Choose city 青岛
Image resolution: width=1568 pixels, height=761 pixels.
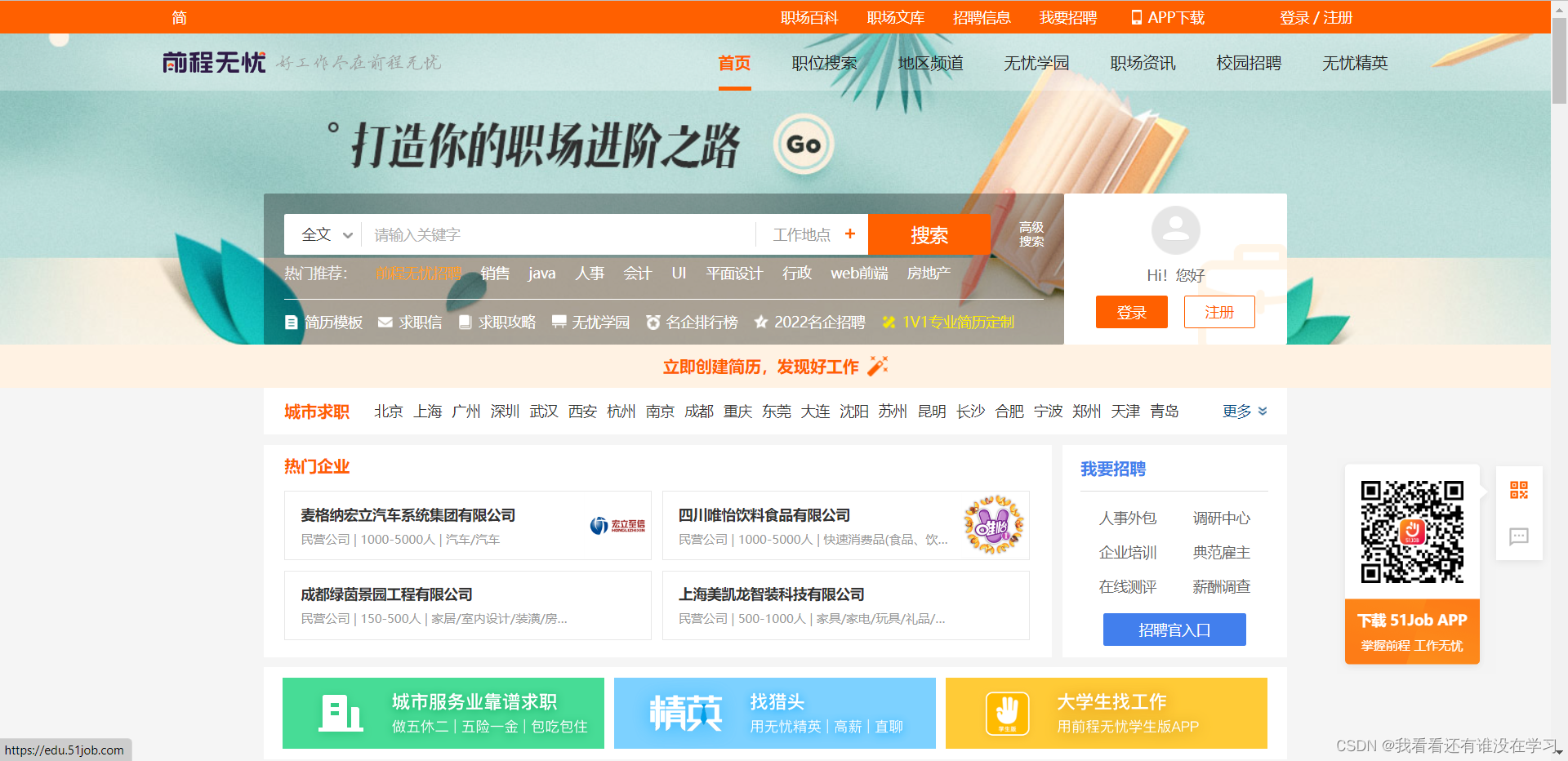click(1165, 412)
